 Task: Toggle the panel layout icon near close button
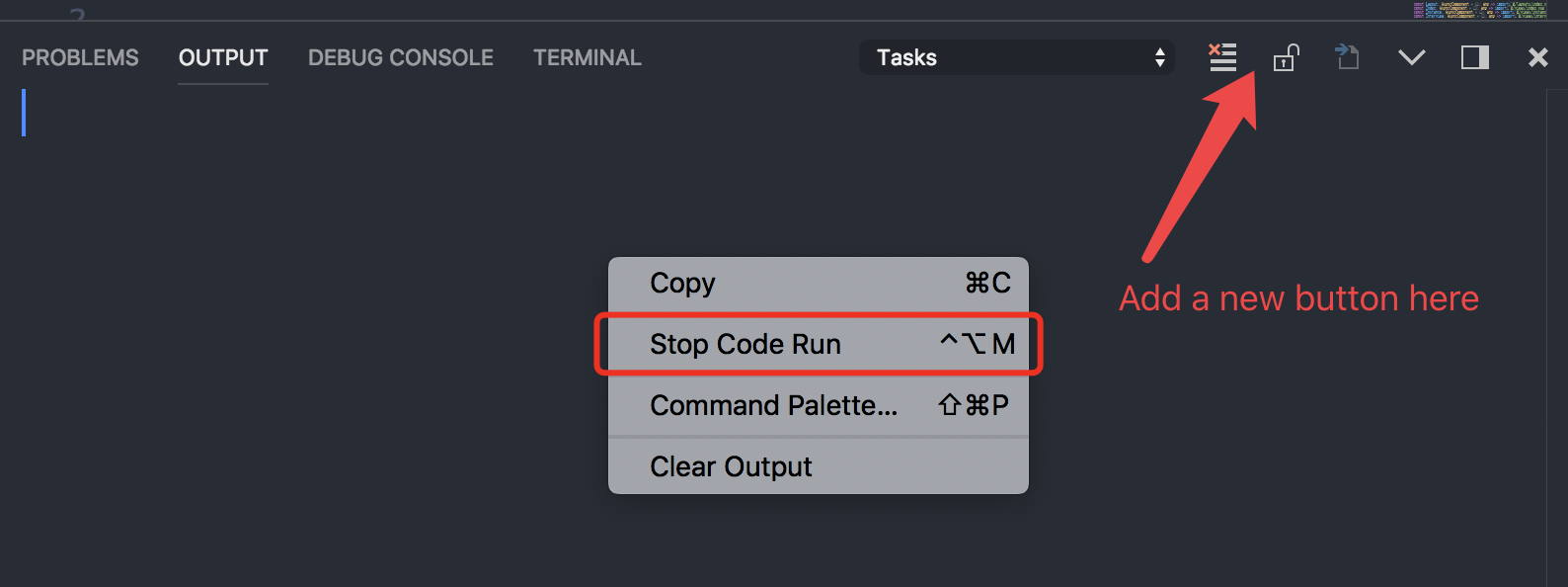pyautogui.click(x=1474, y=57)
